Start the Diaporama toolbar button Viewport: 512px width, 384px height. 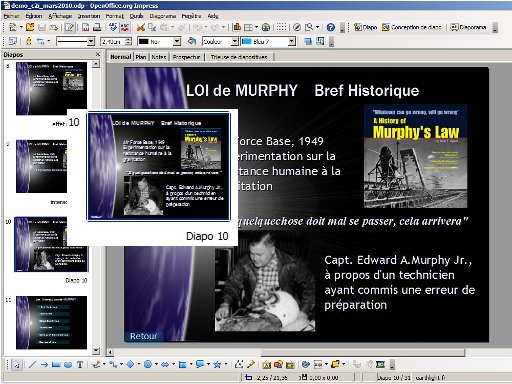pyautogui.click(x=468, y=27)
